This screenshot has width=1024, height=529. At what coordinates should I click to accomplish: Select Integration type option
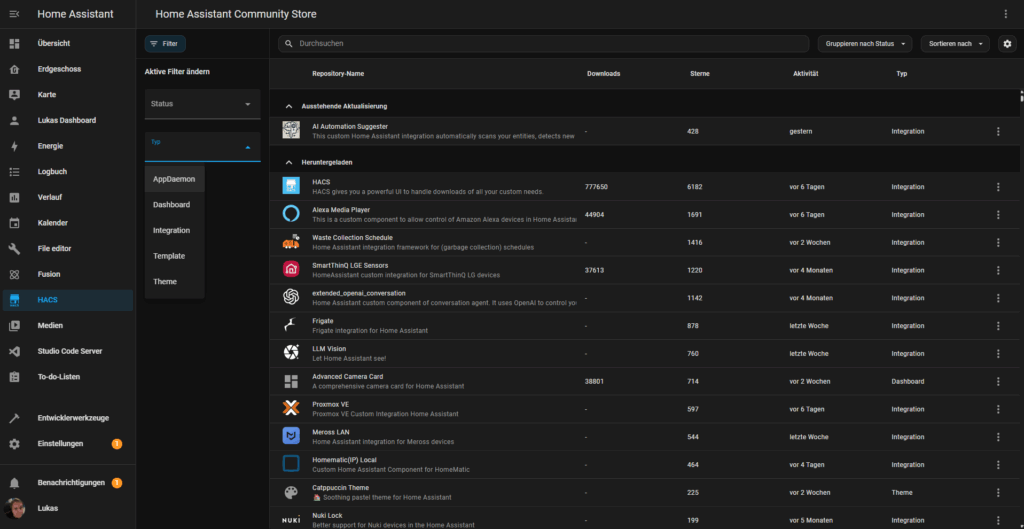click(x=174, y=231)
